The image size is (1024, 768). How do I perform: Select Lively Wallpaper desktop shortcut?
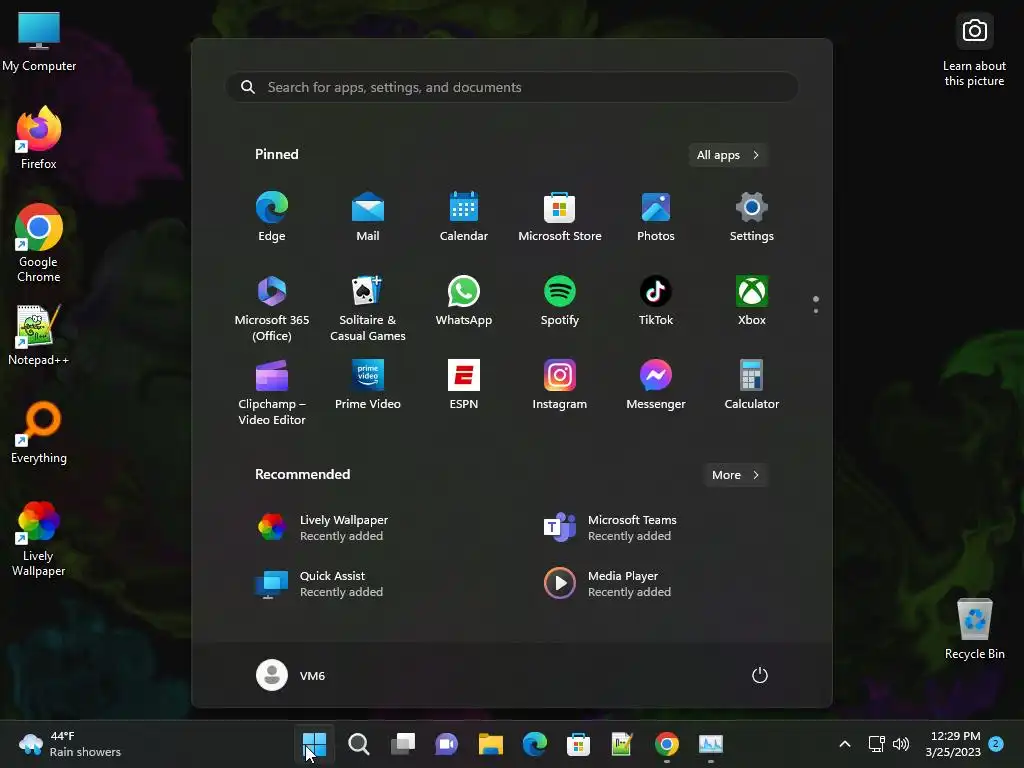(39, 538)
